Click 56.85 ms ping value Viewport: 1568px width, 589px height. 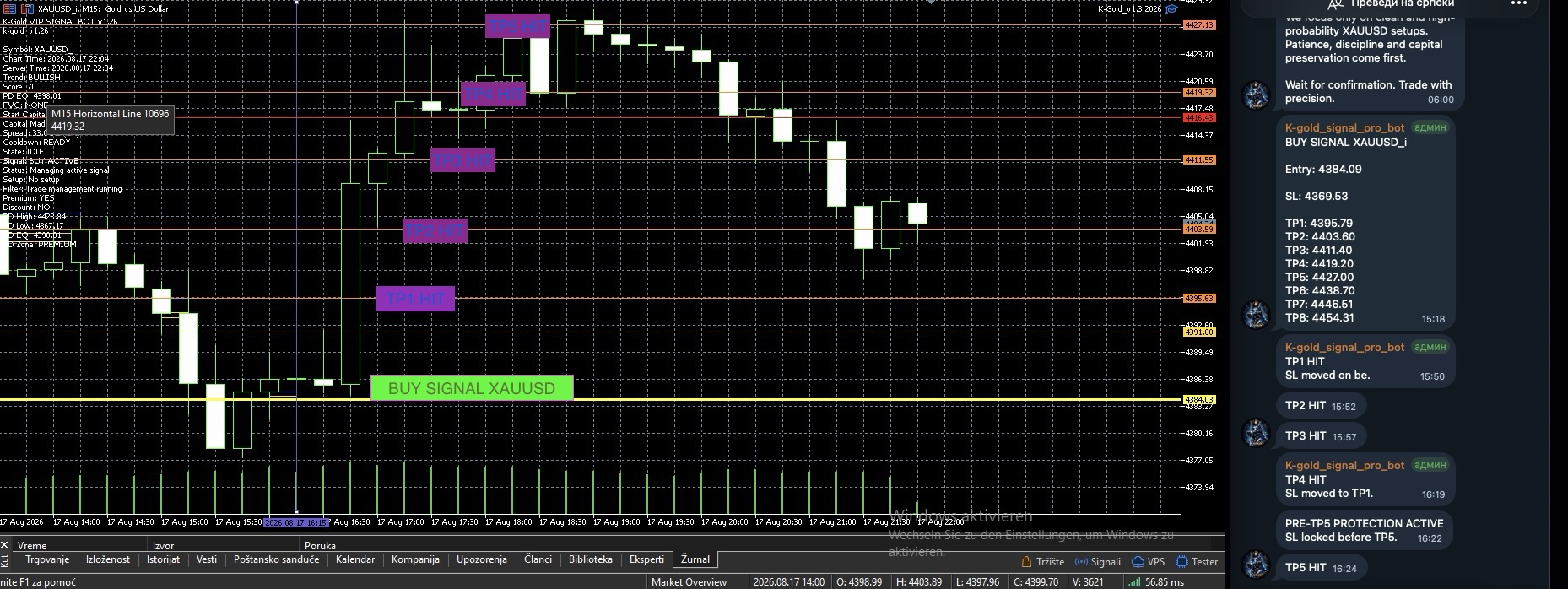pyautogui.click(x=1165, y=582)
